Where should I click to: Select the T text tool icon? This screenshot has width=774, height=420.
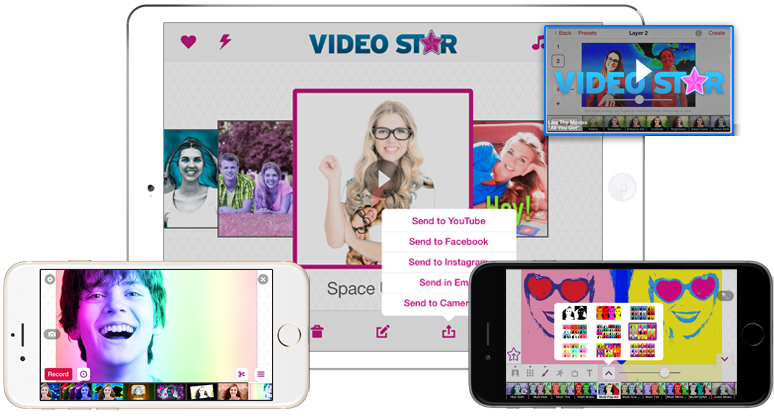pyautogui.click(x=589, y=373)
